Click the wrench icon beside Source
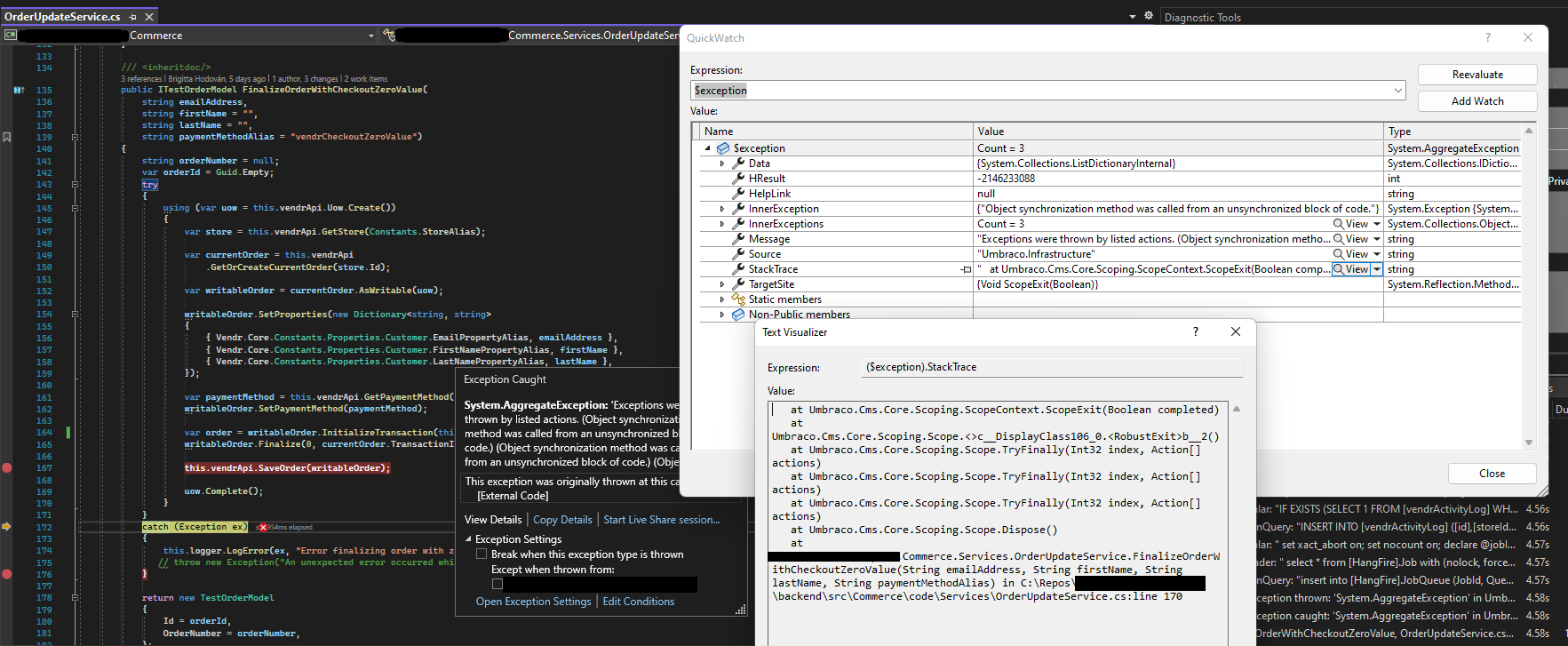This screenshot has height=646, width=1568. (x=738, y=254)
